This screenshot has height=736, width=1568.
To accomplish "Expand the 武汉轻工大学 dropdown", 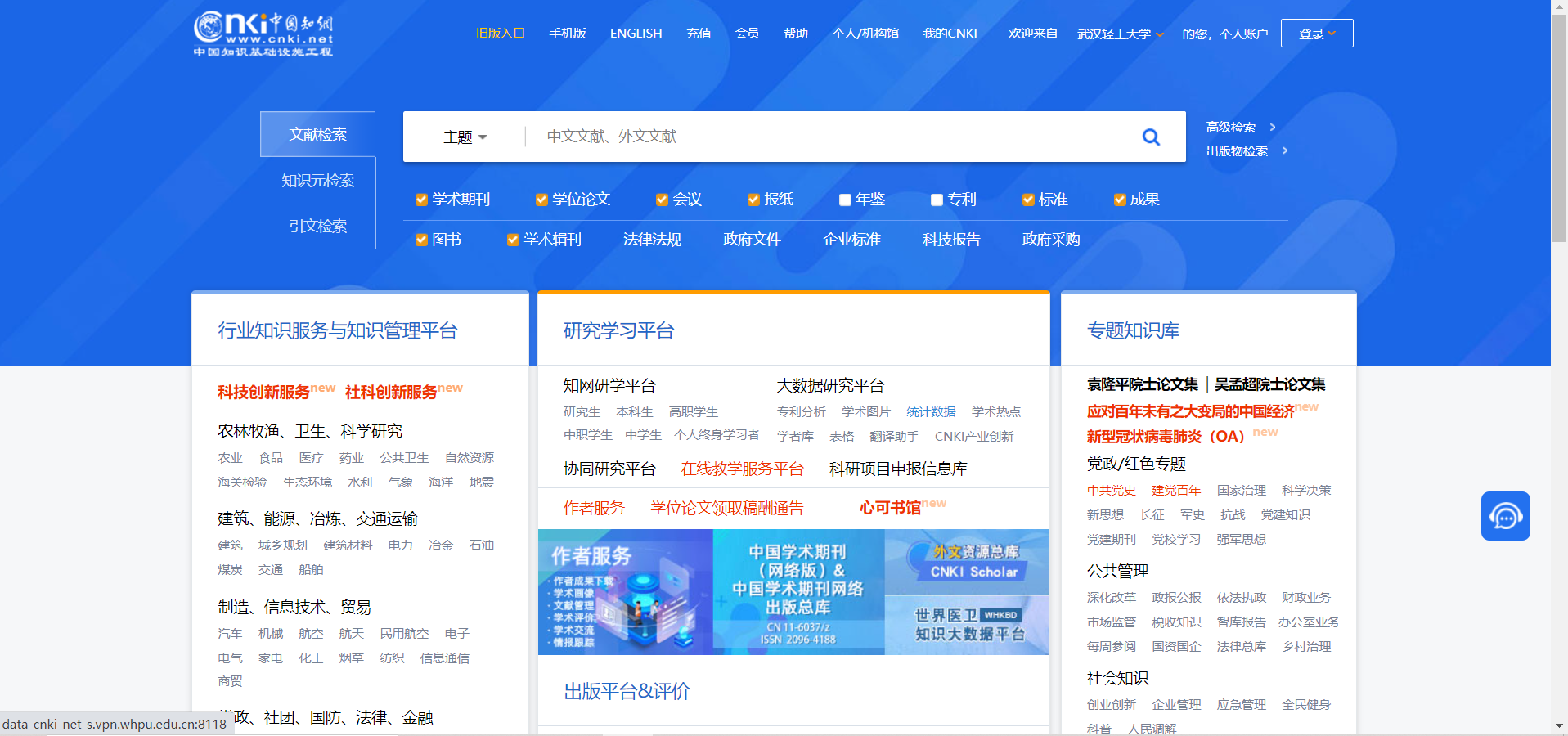I will pos(1120,34).
